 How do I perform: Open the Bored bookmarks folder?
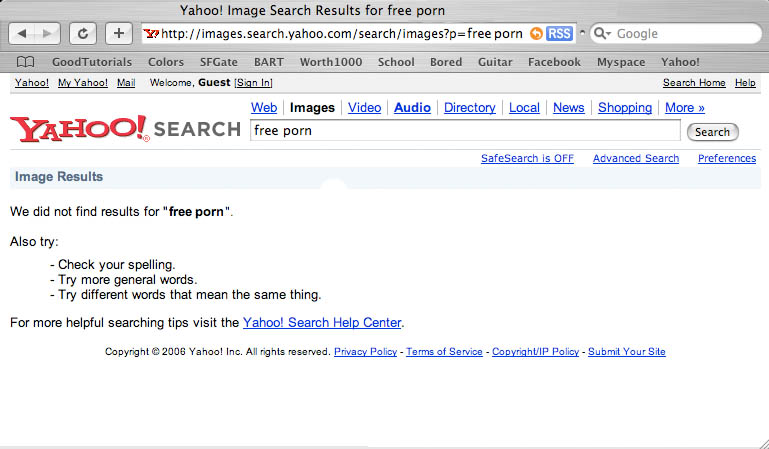[446, 62]
